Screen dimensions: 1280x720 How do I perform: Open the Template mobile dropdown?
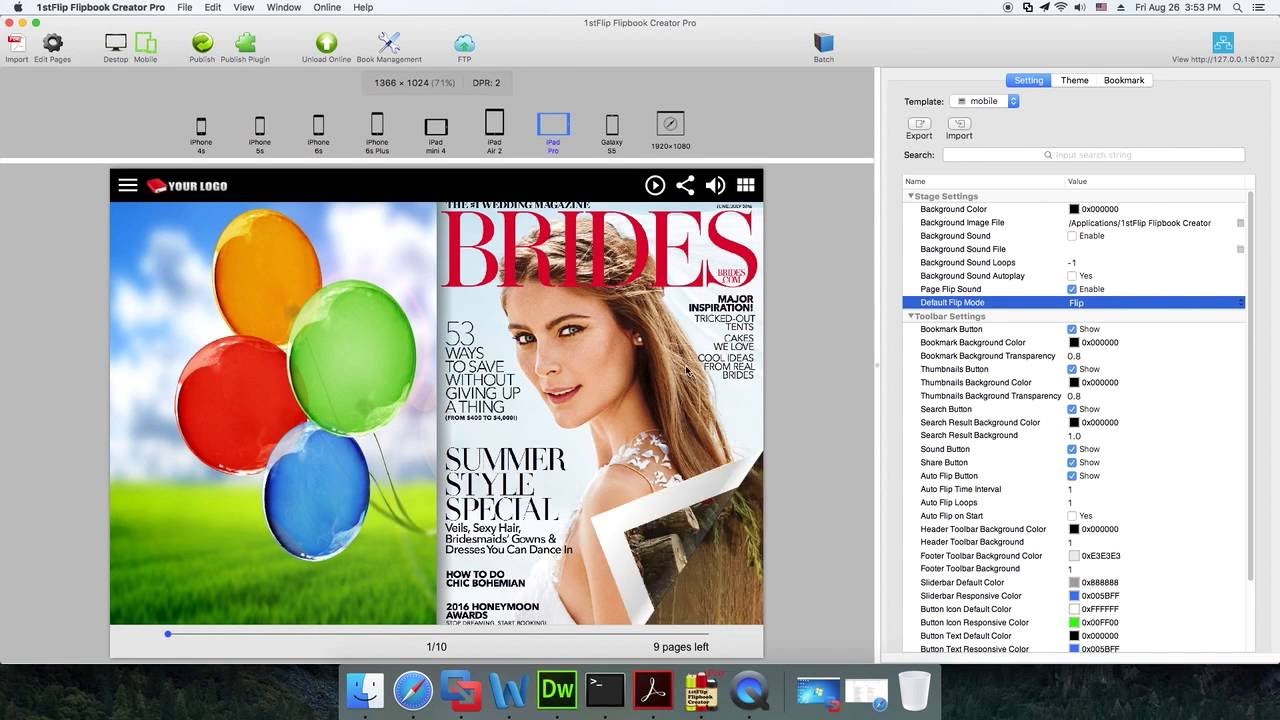point(984,101)
